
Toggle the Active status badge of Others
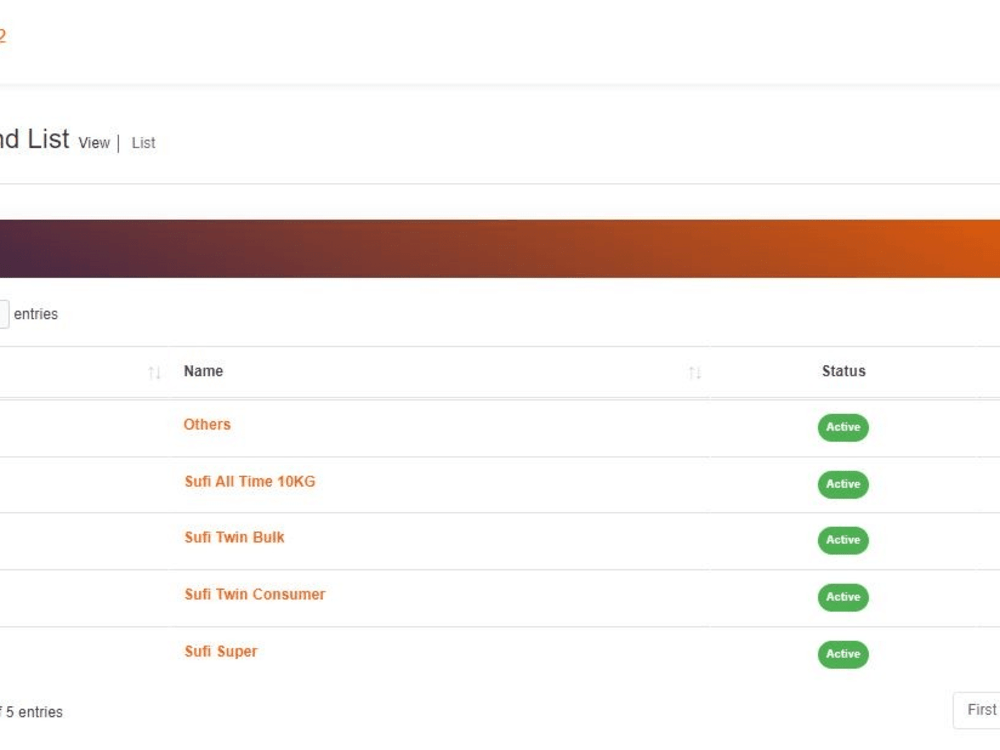point(843,427)
